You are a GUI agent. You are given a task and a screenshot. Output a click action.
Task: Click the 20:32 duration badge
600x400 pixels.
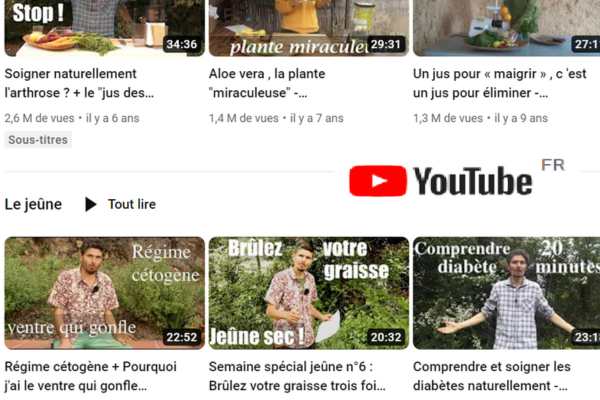[386, 337]
